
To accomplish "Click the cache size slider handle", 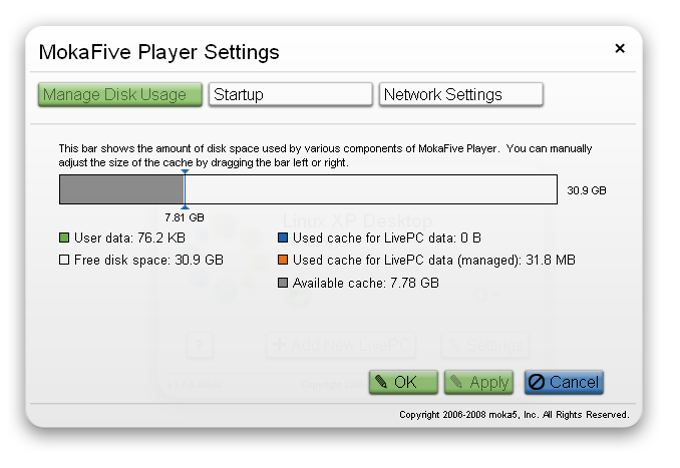I will [185, 190].
